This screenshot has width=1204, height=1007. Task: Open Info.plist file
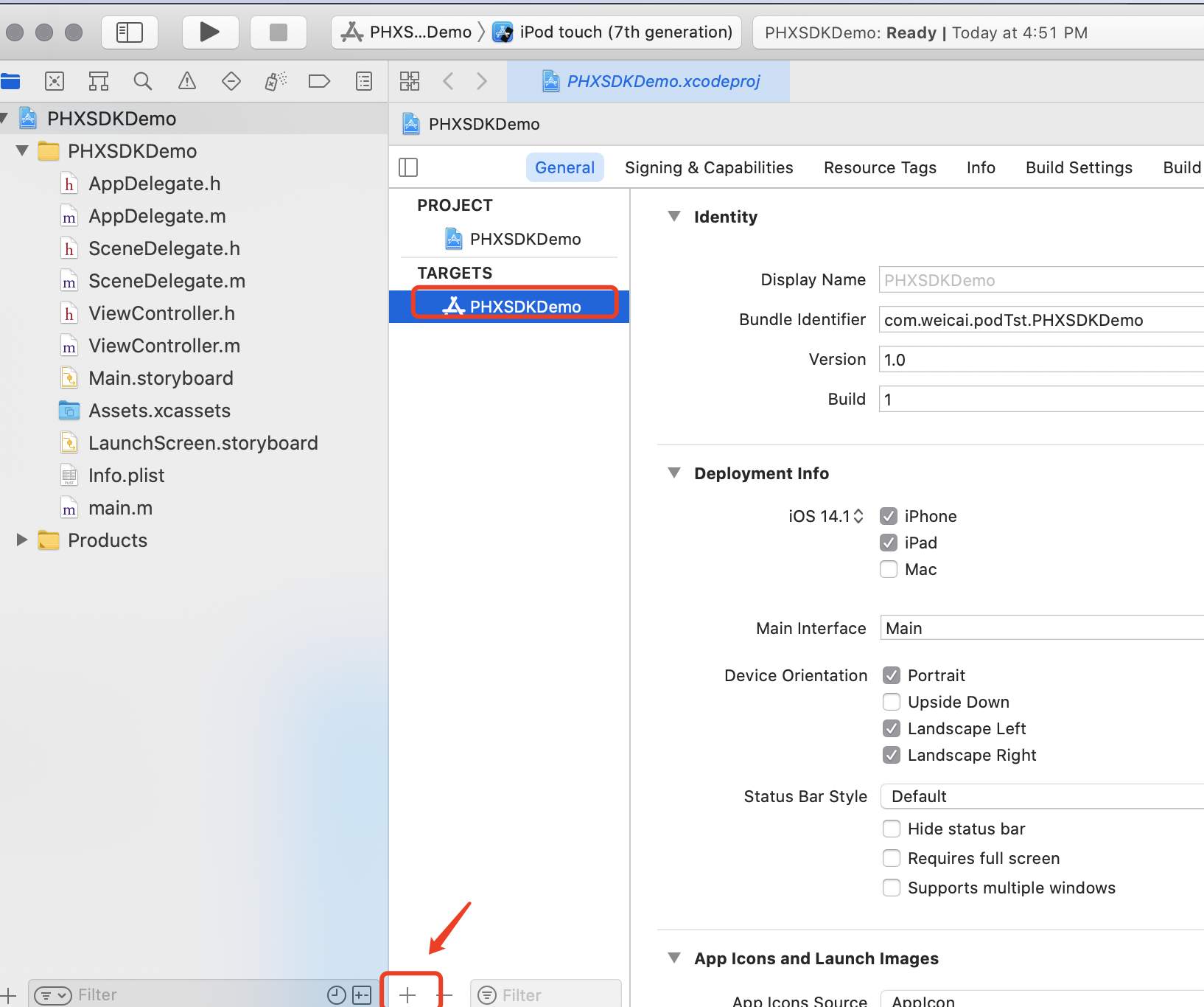click(126, 475)
